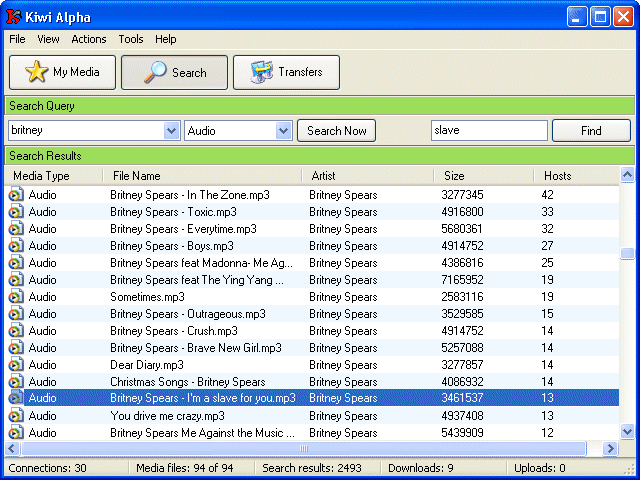
Task: Click the audio icon beside Christmas Songs row
Action: click(16, 382)
